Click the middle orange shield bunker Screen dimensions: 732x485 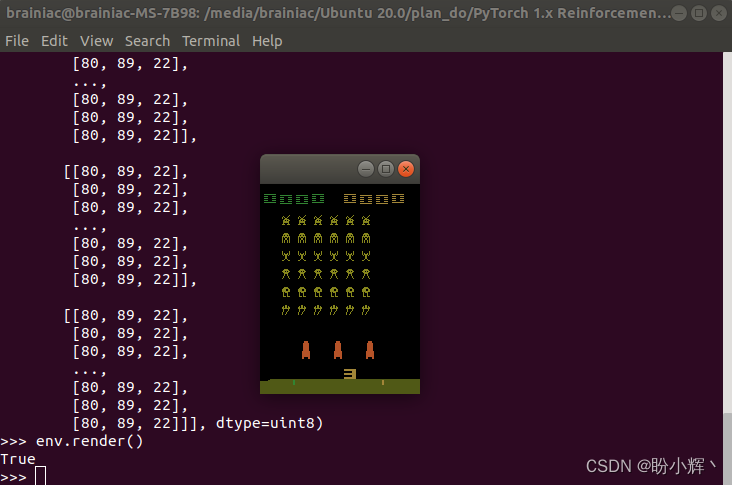338,350
